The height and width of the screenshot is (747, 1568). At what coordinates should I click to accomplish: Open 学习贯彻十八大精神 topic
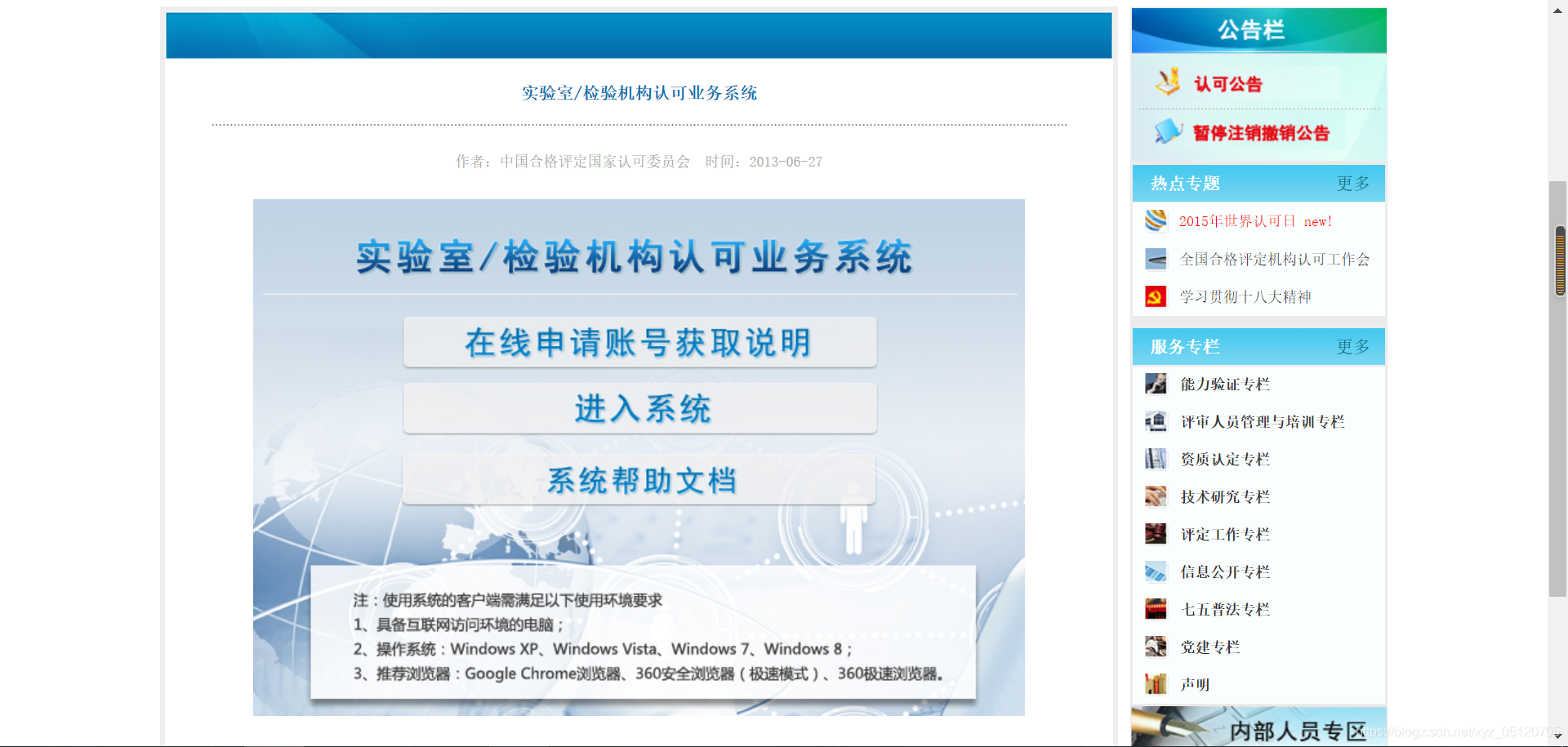tap(1245, 297)
